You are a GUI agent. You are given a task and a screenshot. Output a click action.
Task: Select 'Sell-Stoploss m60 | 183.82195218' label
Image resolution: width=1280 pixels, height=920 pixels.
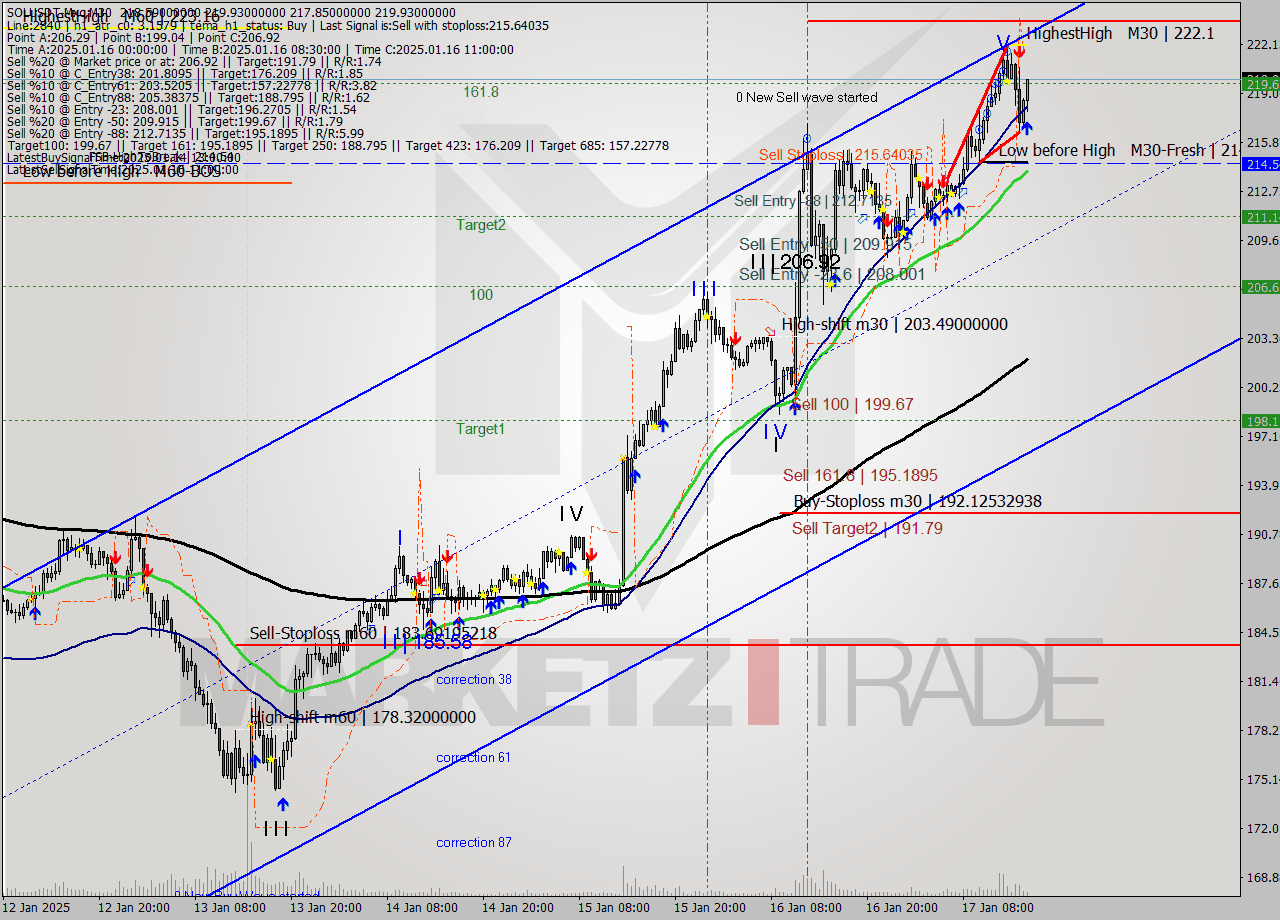[x=373, y=633]
